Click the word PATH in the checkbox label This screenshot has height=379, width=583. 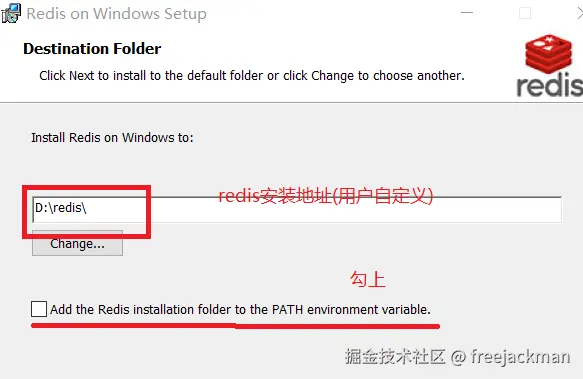[x=287, y=309]
